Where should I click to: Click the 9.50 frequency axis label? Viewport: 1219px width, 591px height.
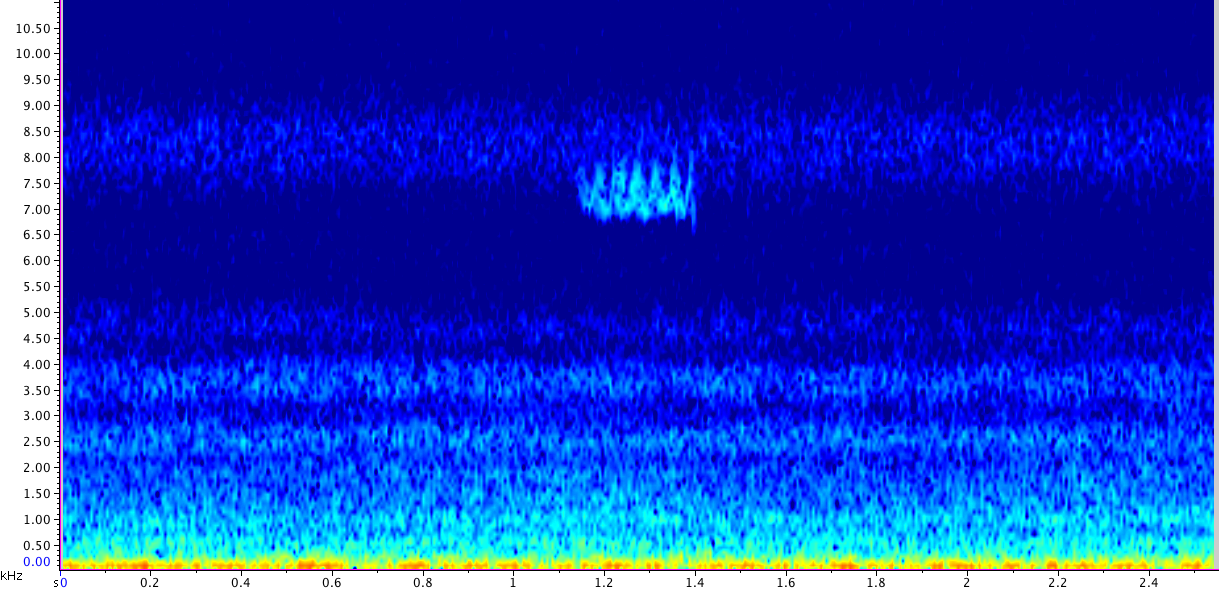click(x=37, y=80)
